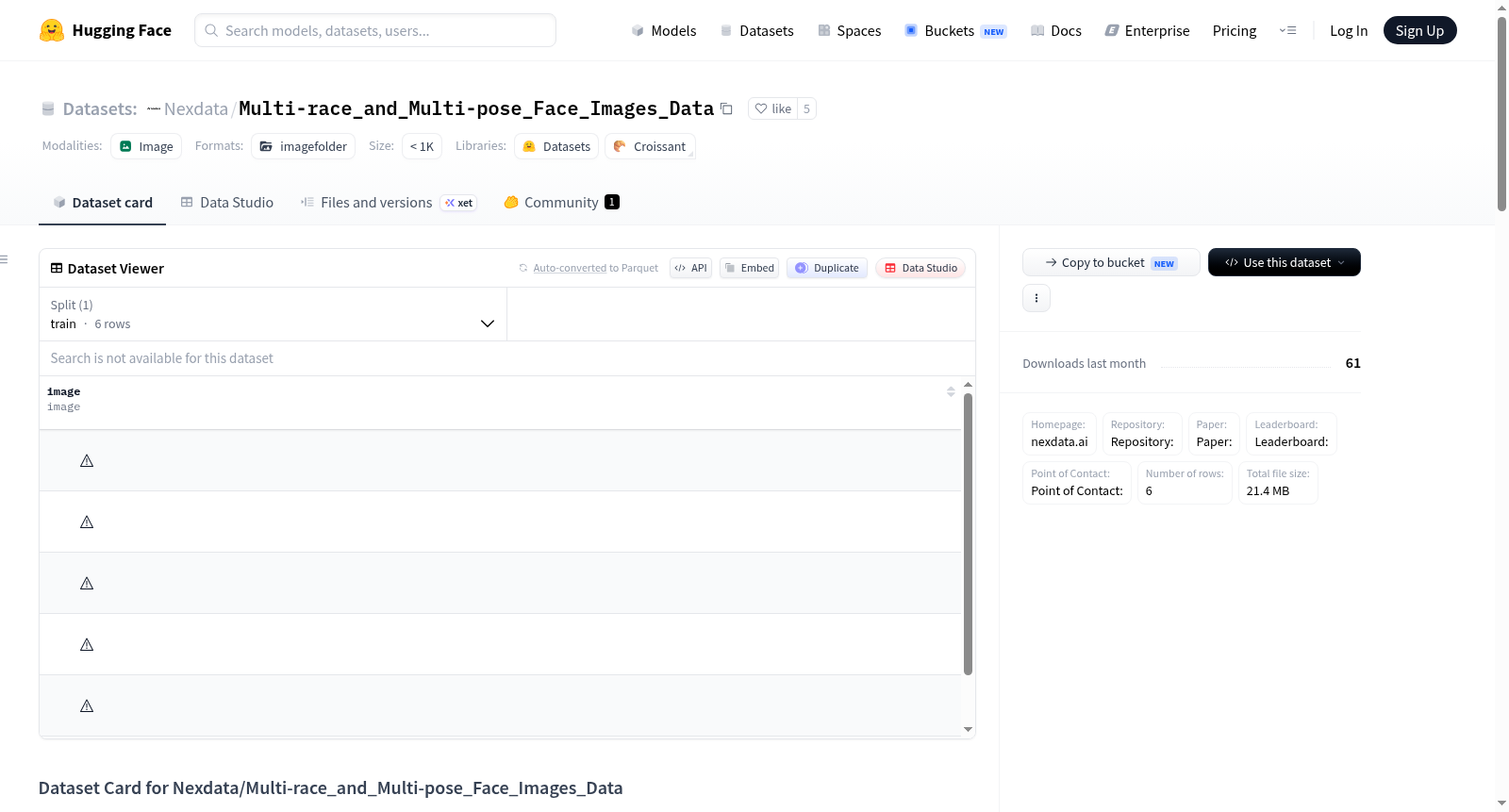Click the viewer scrollbar down arrow
1509x812 pixels.
[968, 729]
